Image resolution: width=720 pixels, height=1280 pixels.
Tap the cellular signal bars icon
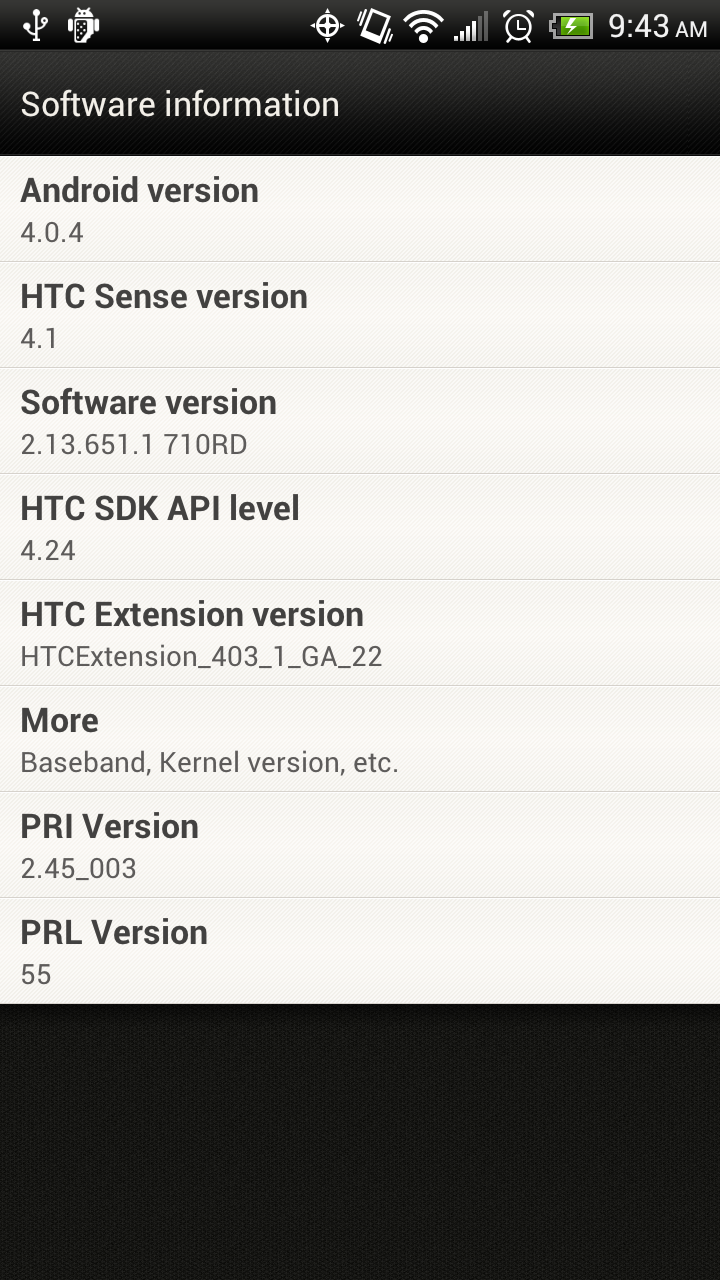pyautogui.click(x=471, y=25)
